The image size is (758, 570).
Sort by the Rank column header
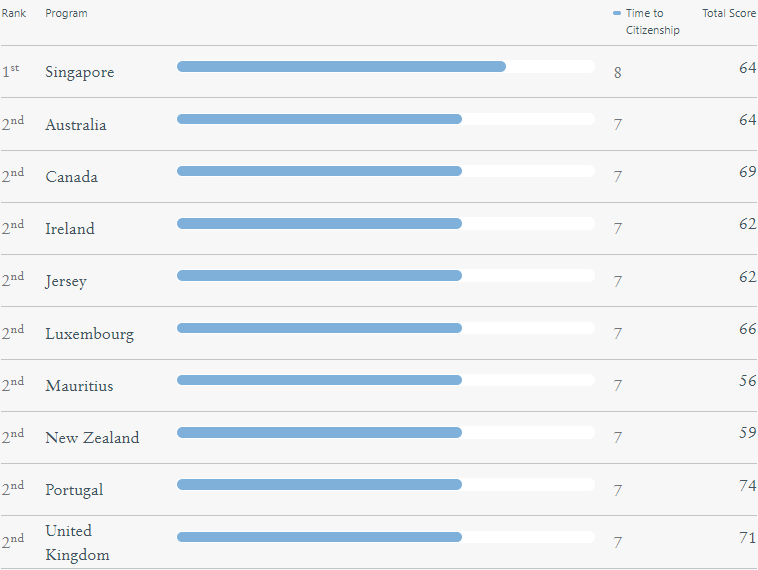(x=14, y=13)
